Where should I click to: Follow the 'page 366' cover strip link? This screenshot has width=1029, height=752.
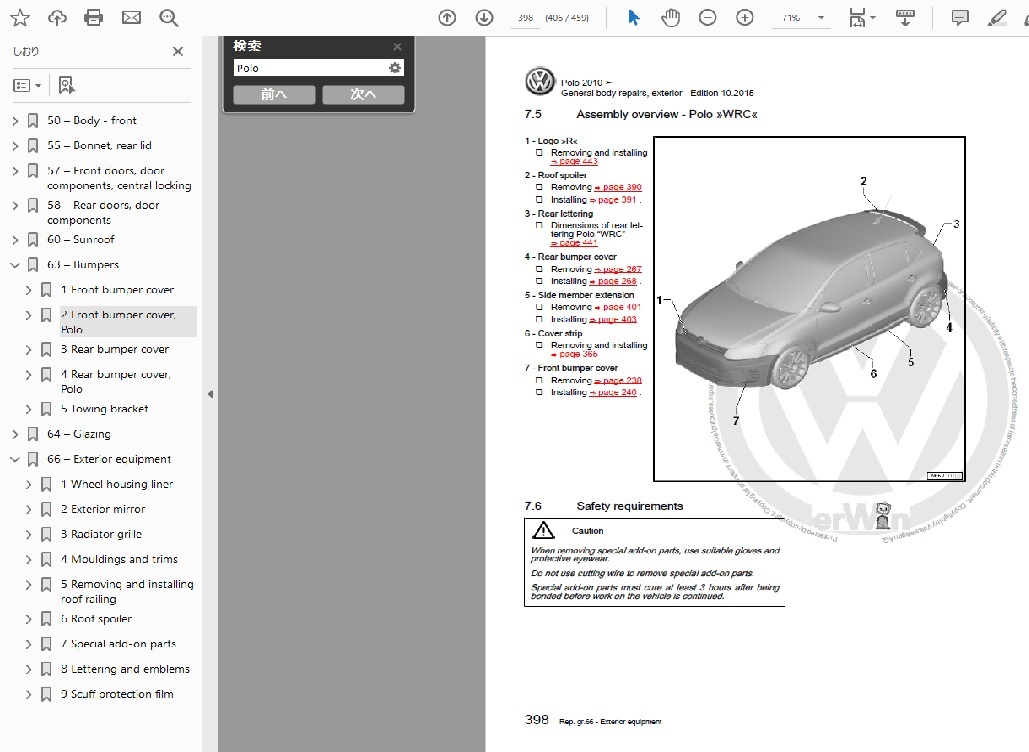[x=574, y=354]
